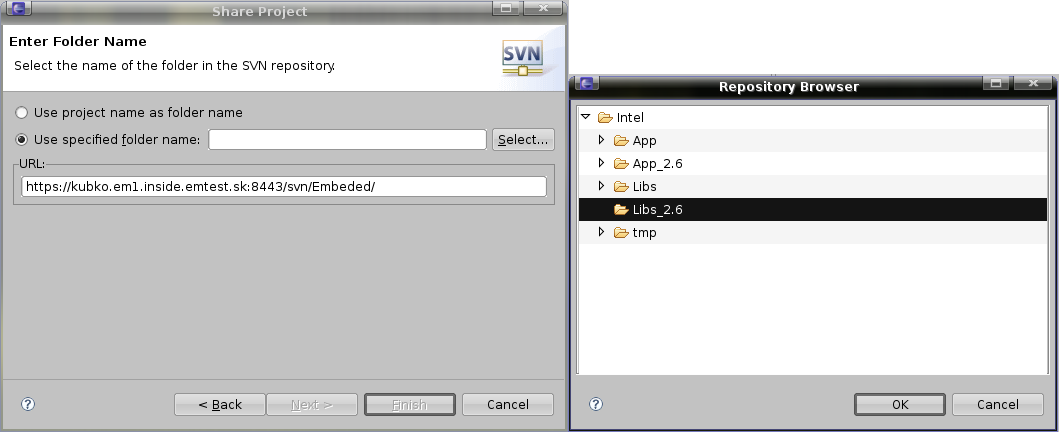This screenshot has height=432, width=1059.
Task: Click the help icon in Share Project dialog
Action: [28, 404]
